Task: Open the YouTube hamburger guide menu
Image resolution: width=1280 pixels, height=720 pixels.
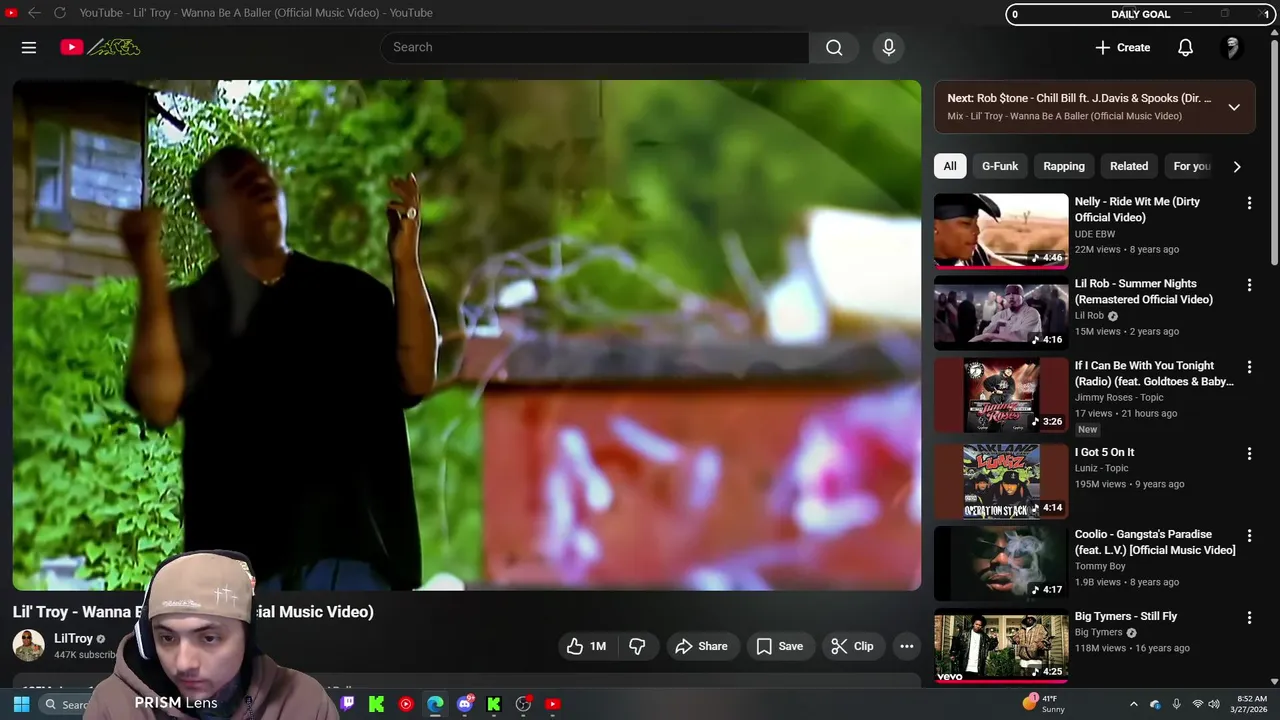Action: (x=29, y=47)
